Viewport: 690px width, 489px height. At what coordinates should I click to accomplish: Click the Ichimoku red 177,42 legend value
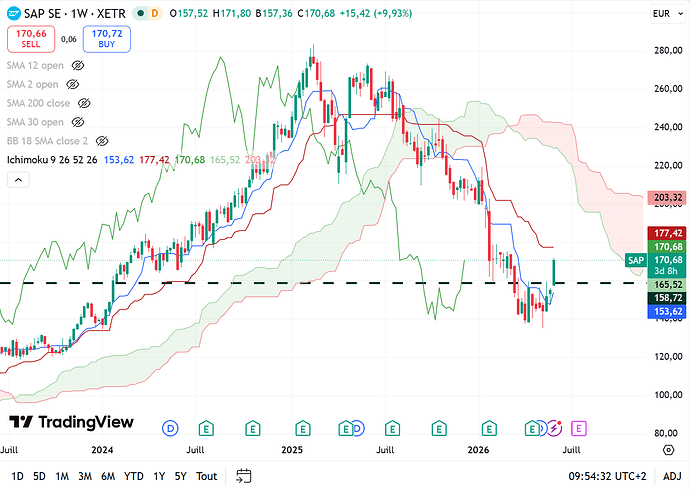click(x=154, y=160)
